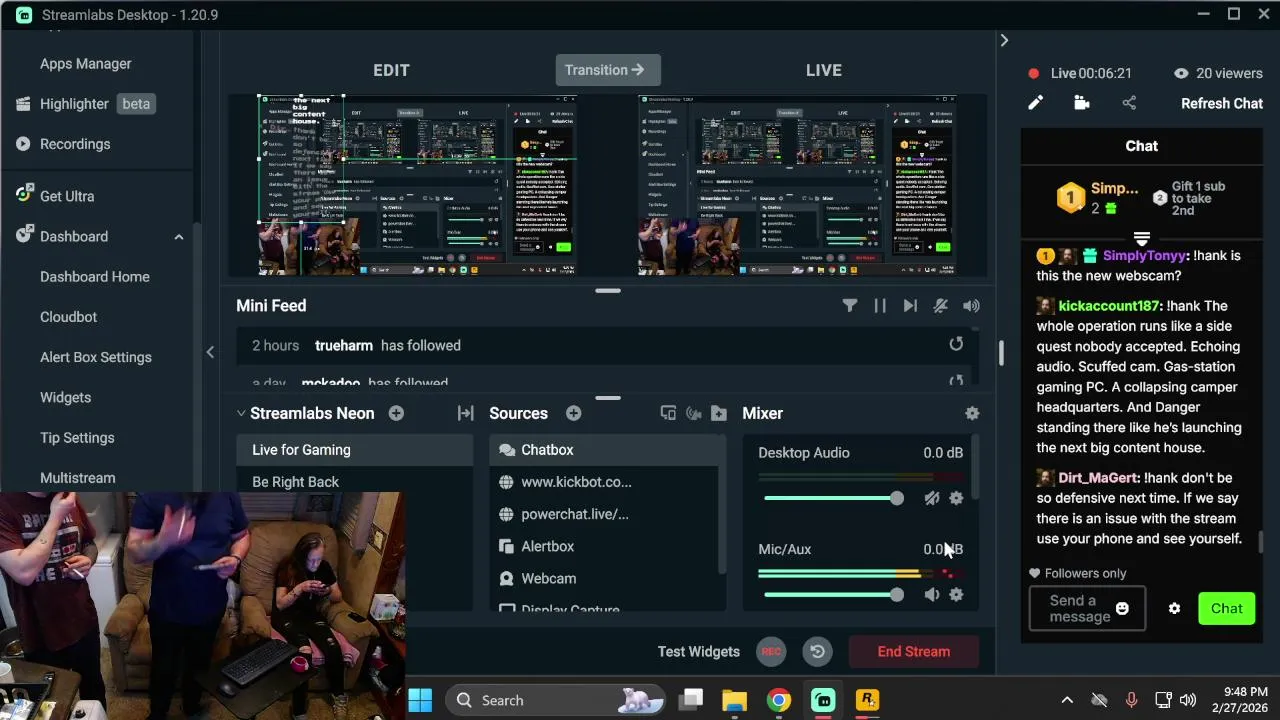This screenshot has width=1280, height=720.
Task: Select the www.kickbot.co source
Action: tap(604, 482)
